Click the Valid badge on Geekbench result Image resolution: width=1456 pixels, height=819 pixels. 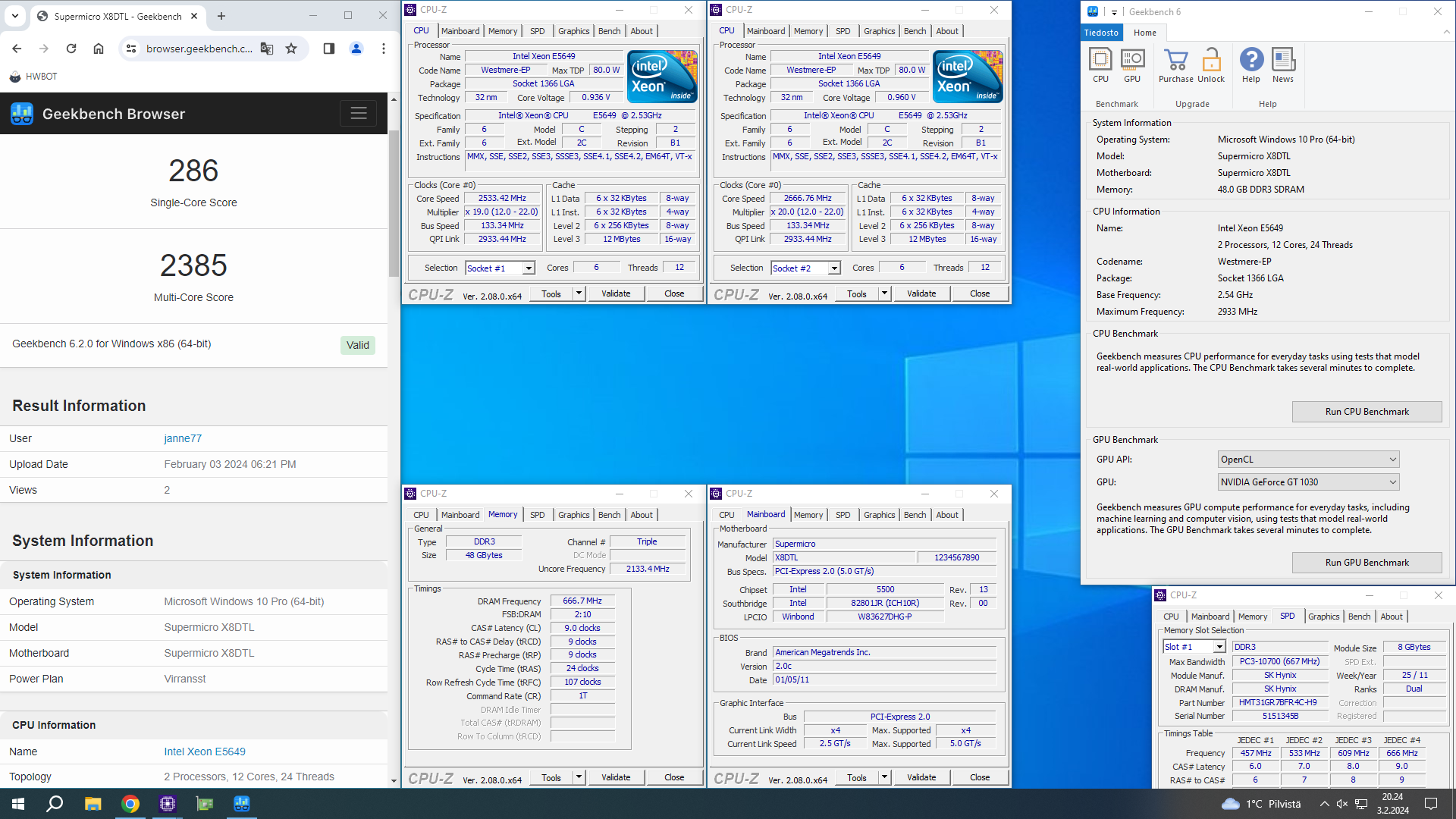pyautogui.click(x=357, y=345)
